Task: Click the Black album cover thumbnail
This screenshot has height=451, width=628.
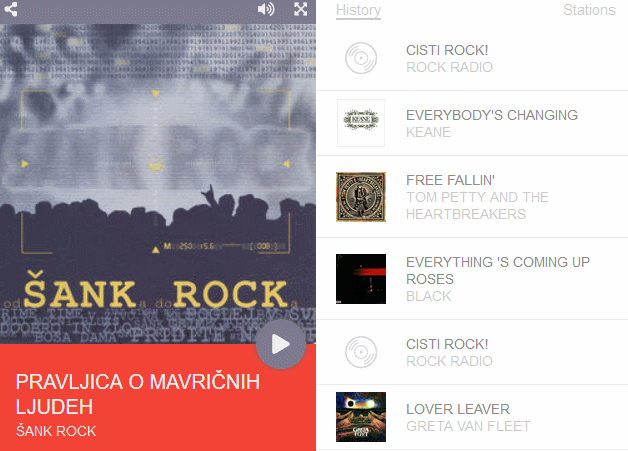Action: (x=361, y=279)
